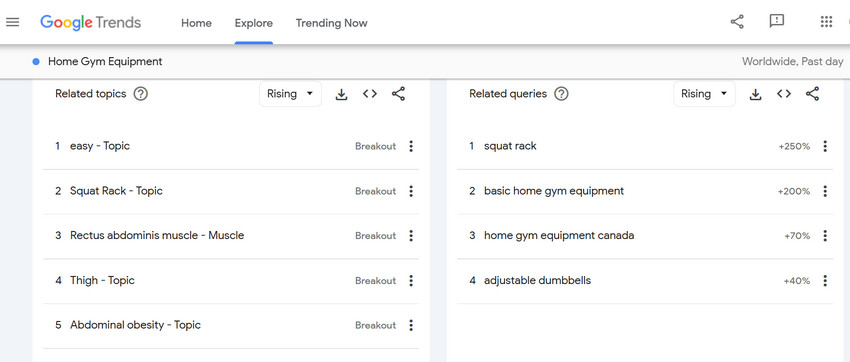Open the 'easy - Topic' row
850x362 pixels.
231,146
